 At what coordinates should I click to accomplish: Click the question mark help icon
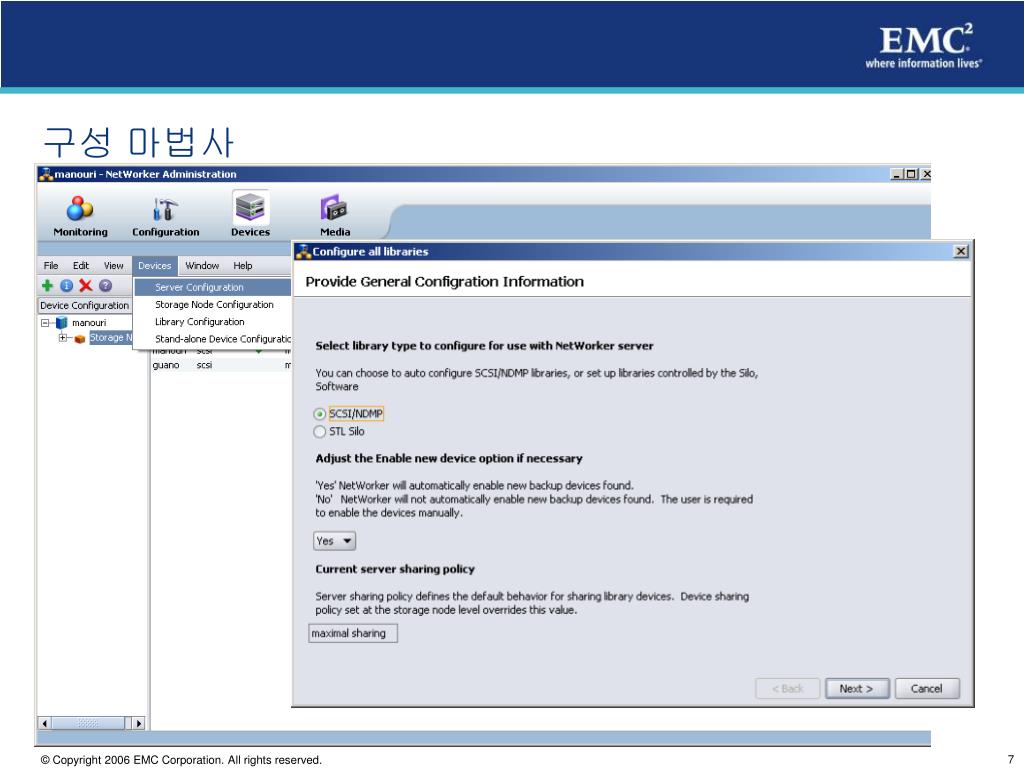pyautogui.click(x=105, y=285)
